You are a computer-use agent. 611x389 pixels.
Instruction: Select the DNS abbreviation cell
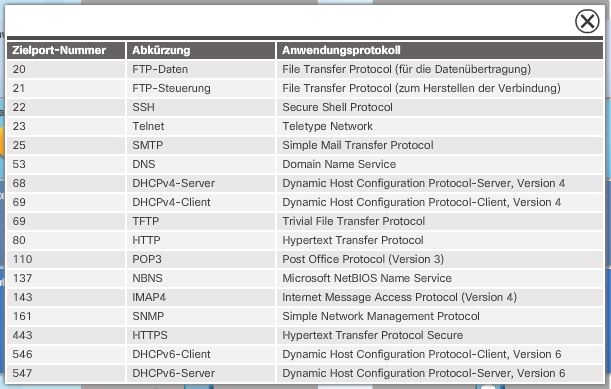[x=201, y=164]
